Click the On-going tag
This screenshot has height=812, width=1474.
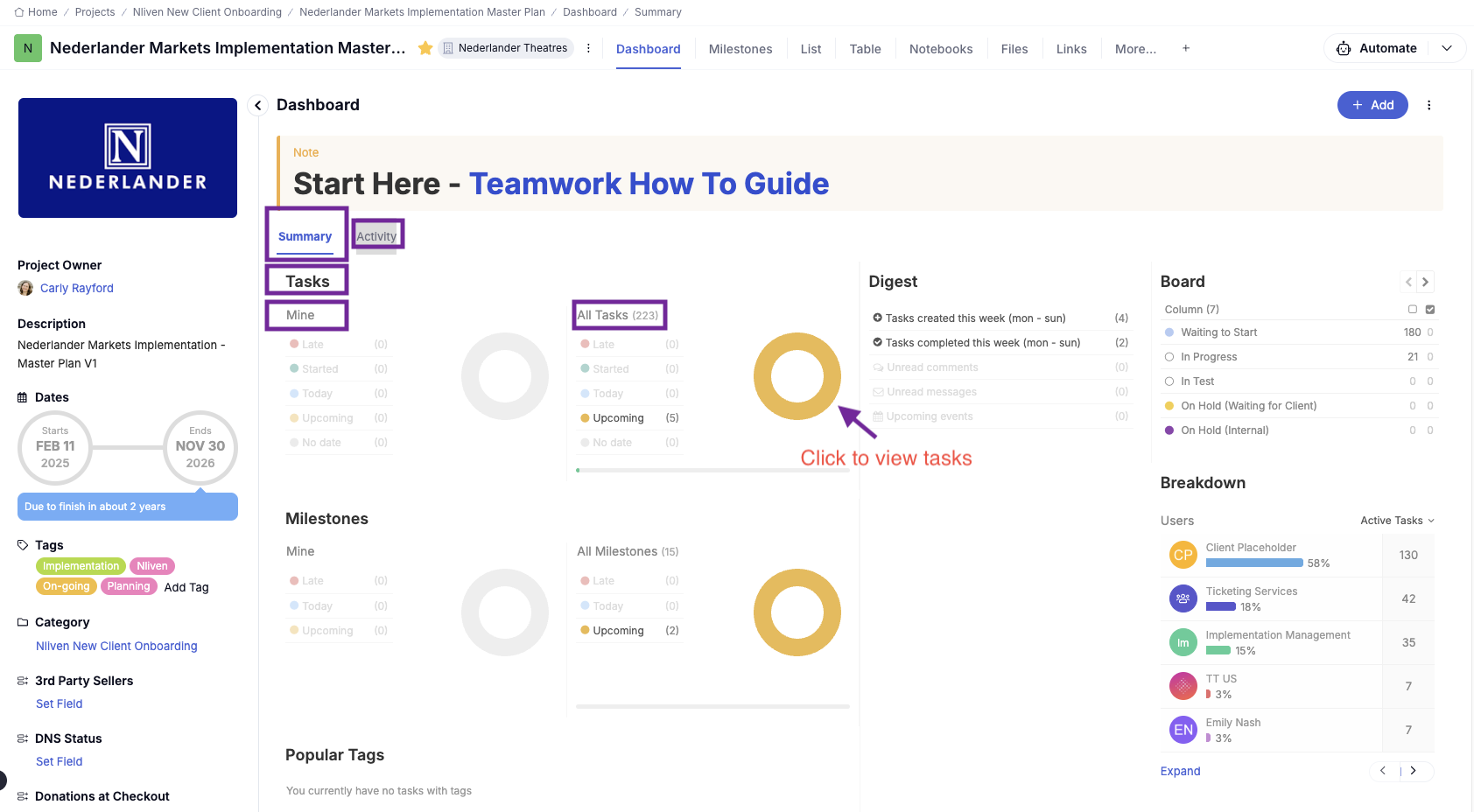point(67,586)
